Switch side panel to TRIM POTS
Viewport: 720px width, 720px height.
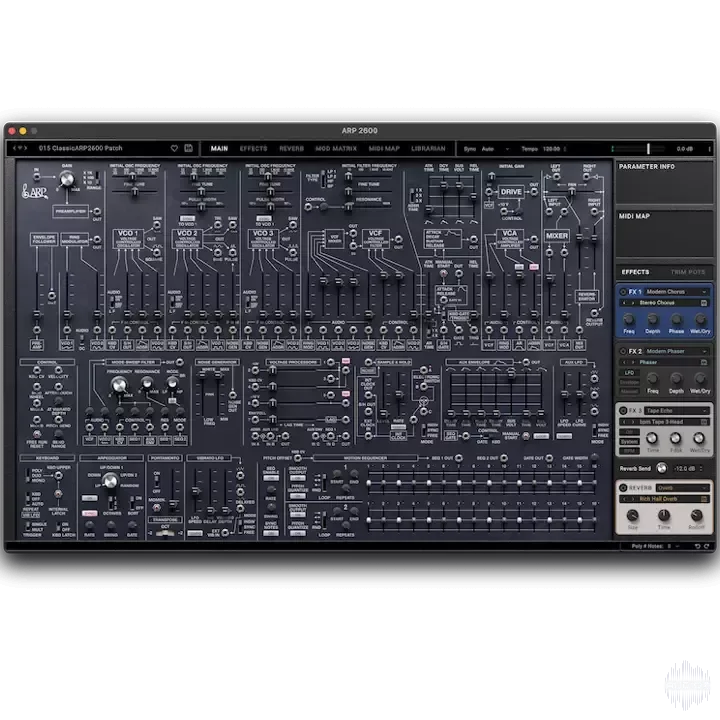pyautogui.click(x=687, y=272)
